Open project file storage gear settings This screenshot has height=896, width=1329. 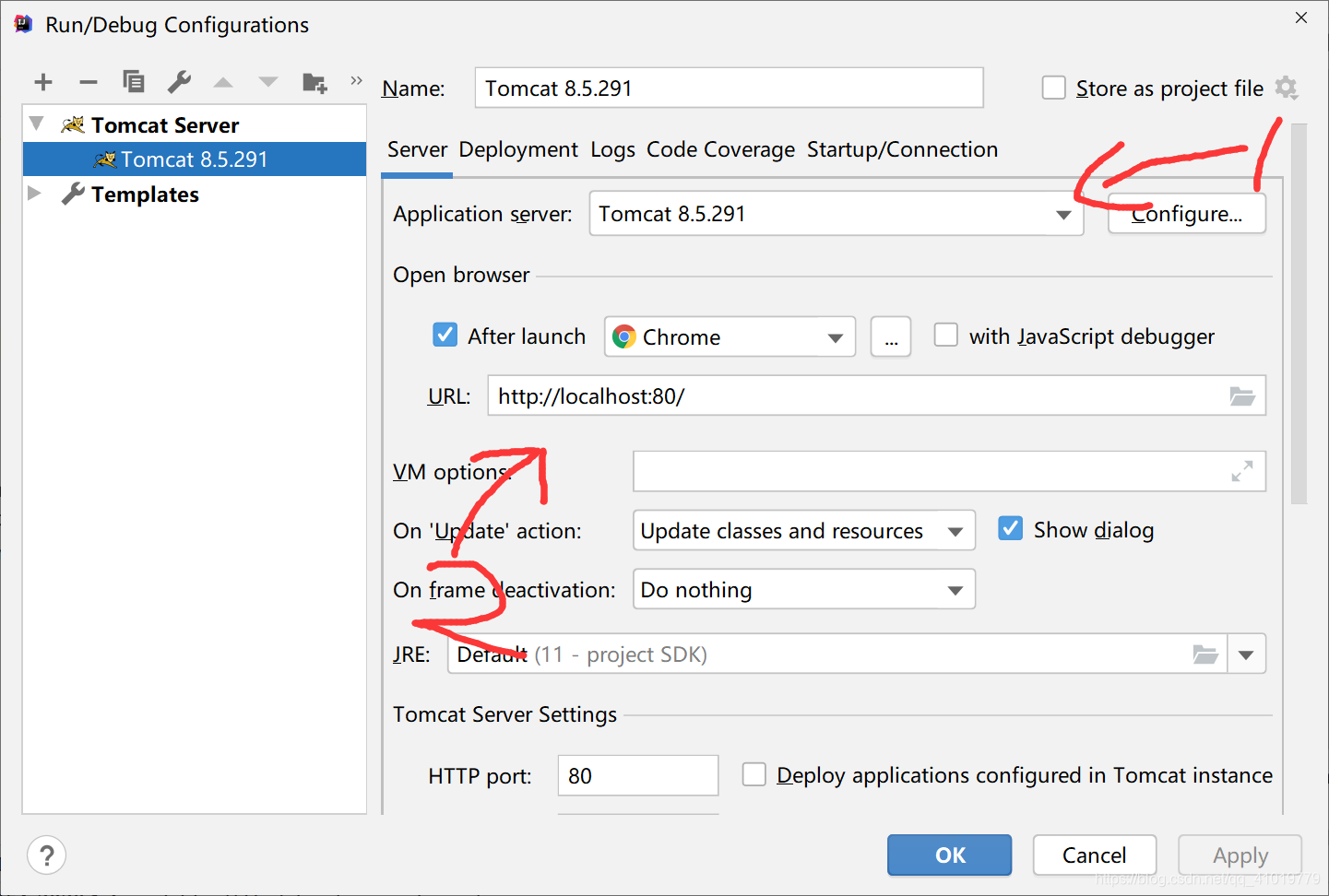click(1287, 88)
